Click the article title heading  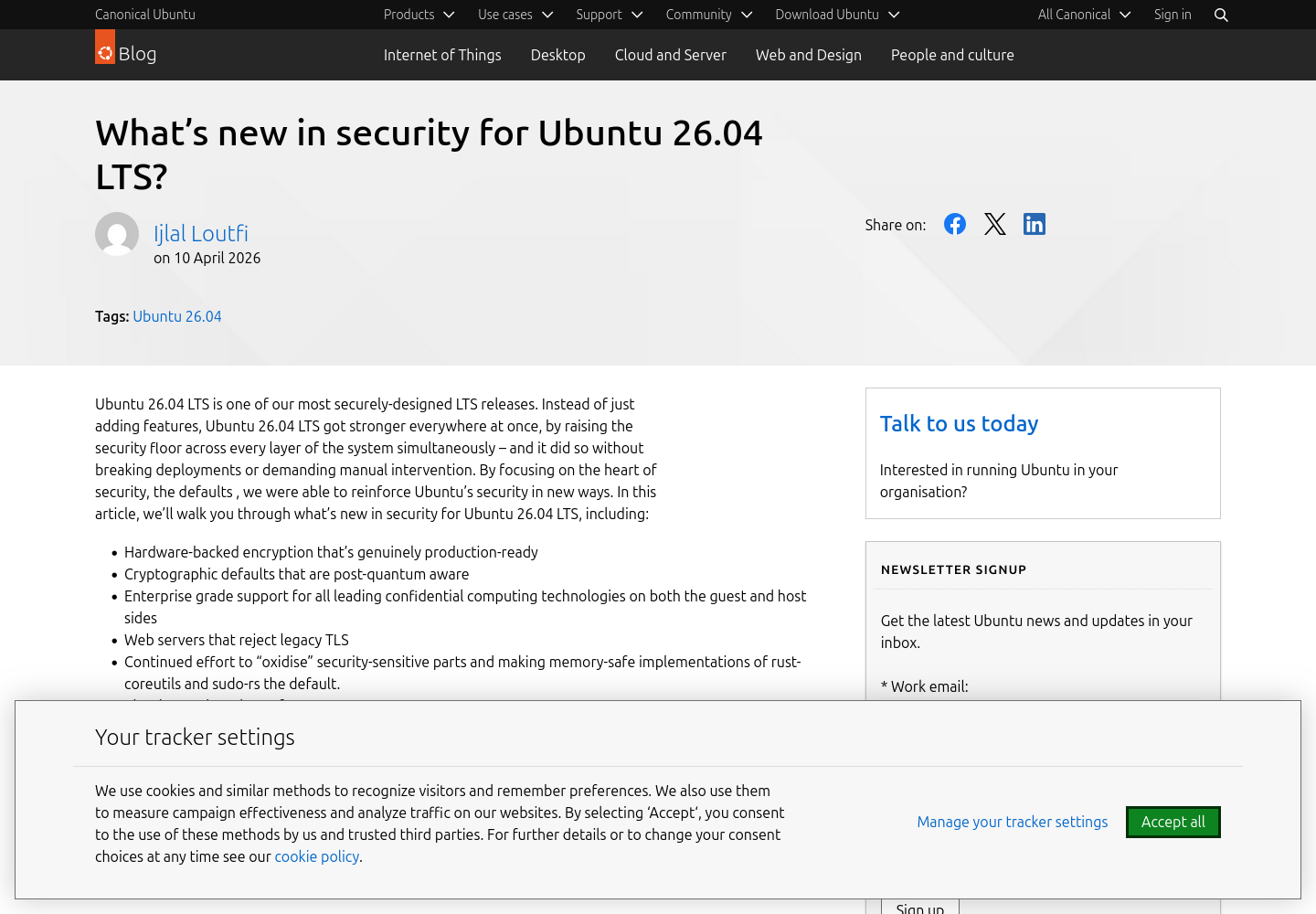(429, 154)
